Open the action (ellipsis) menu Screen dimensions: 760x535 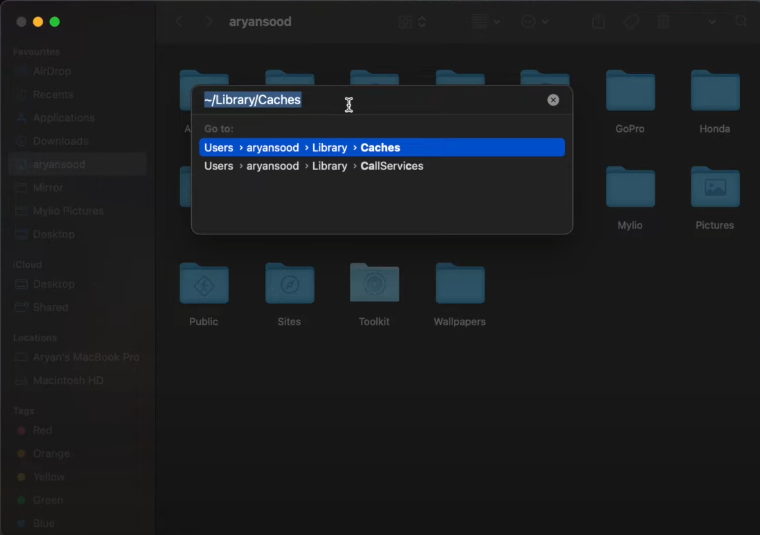tap(535, 22)
